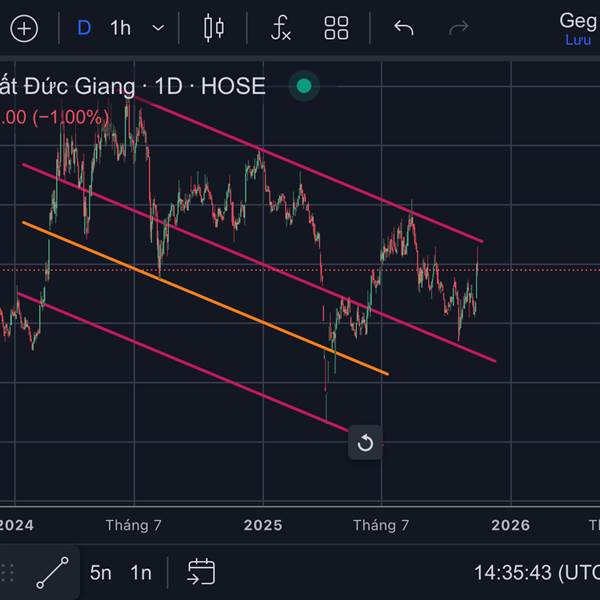This screenshot has height=600, width=600.
Task: Switch to the 1h interval
Action: (x=120, y=28)
